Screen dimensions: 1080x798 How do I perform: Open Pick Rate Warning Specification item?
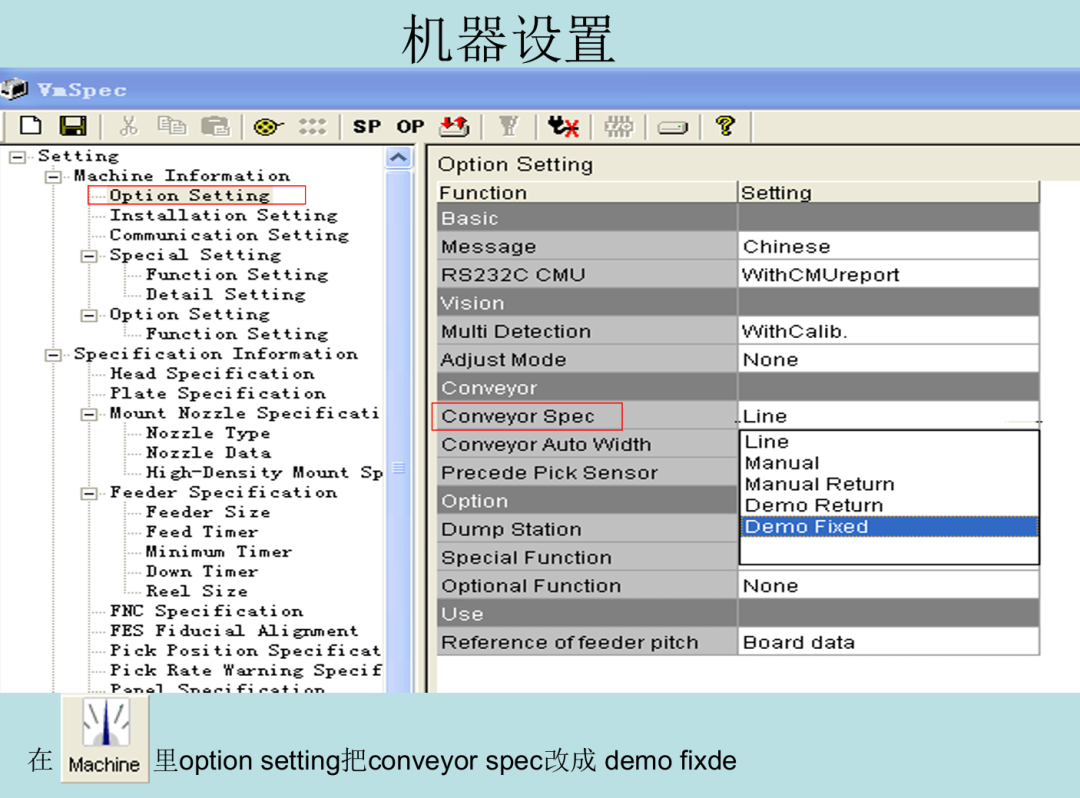[245, 671]
